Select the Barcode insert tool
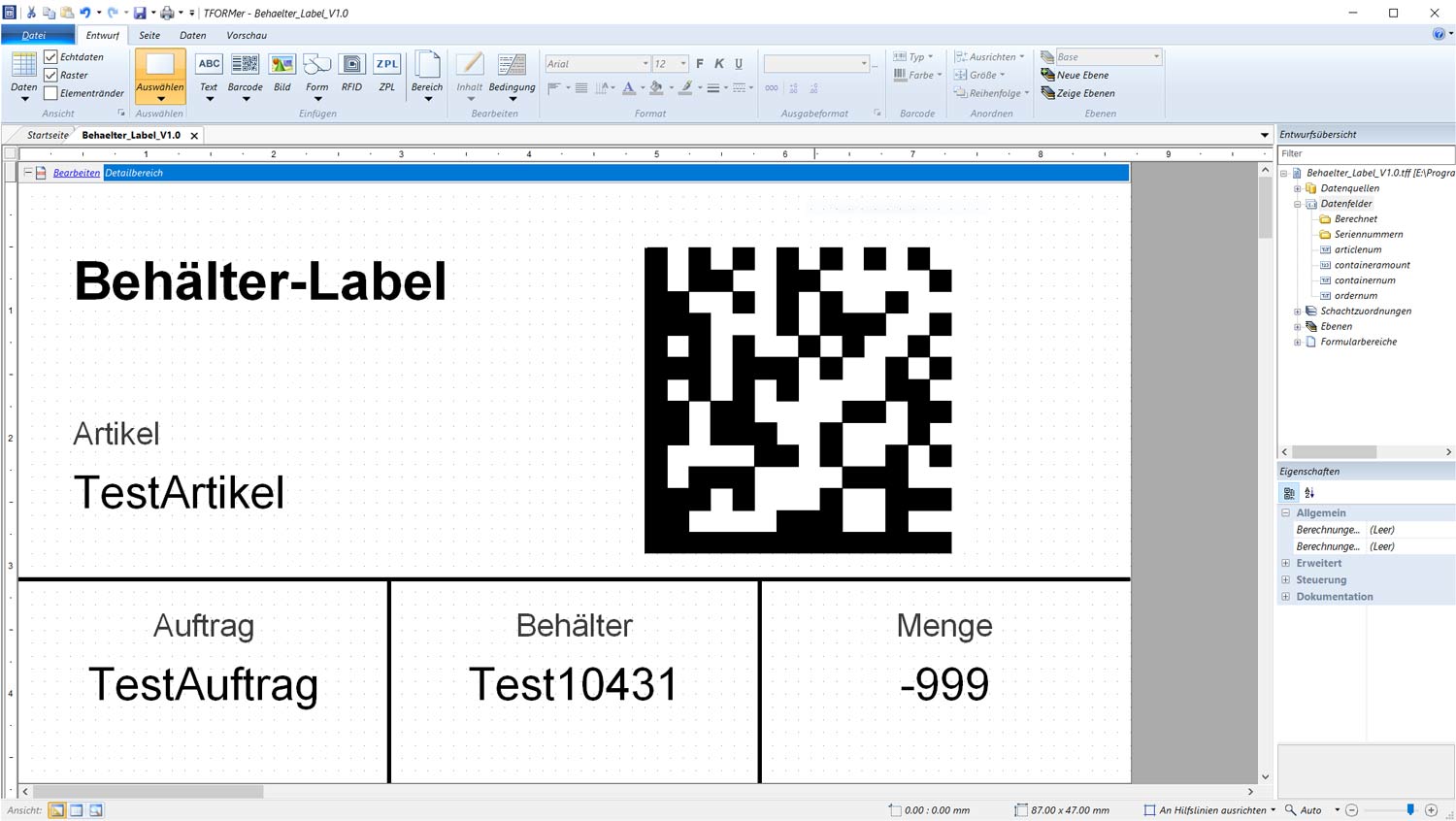 [245, 73]
